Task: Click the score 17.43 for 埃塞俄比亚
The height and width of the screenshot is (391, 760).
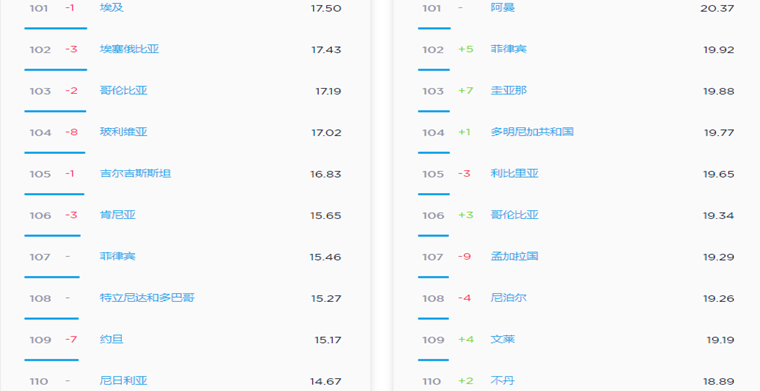Action: 326,50
